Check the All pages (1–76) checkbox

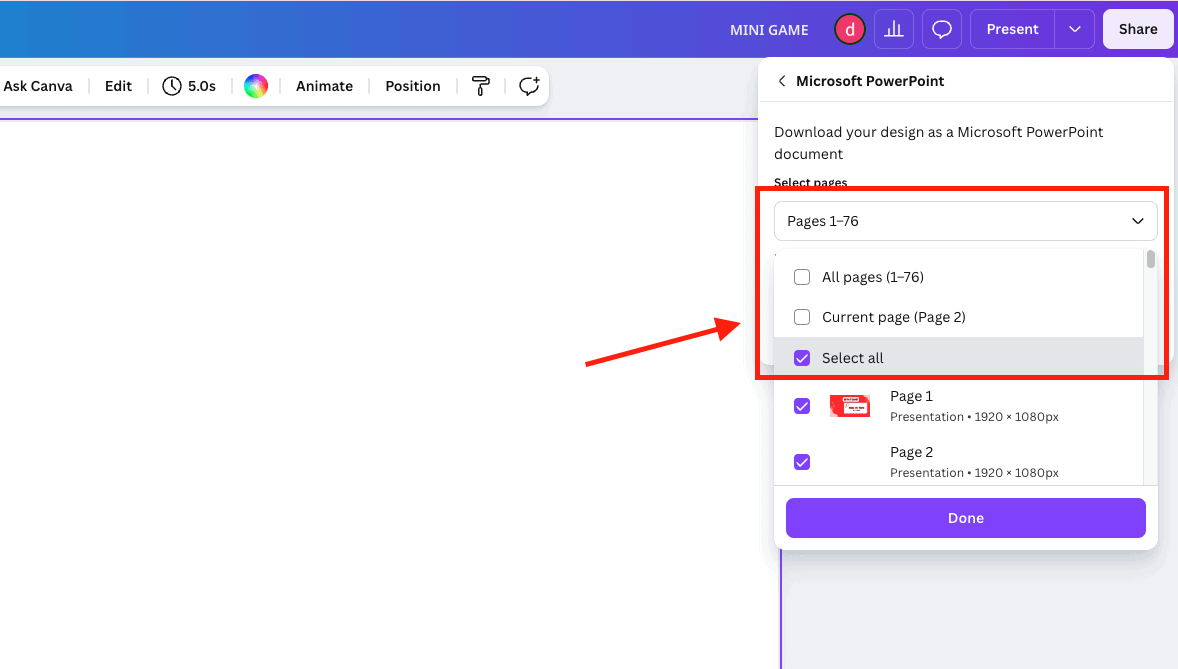[802, 277]
